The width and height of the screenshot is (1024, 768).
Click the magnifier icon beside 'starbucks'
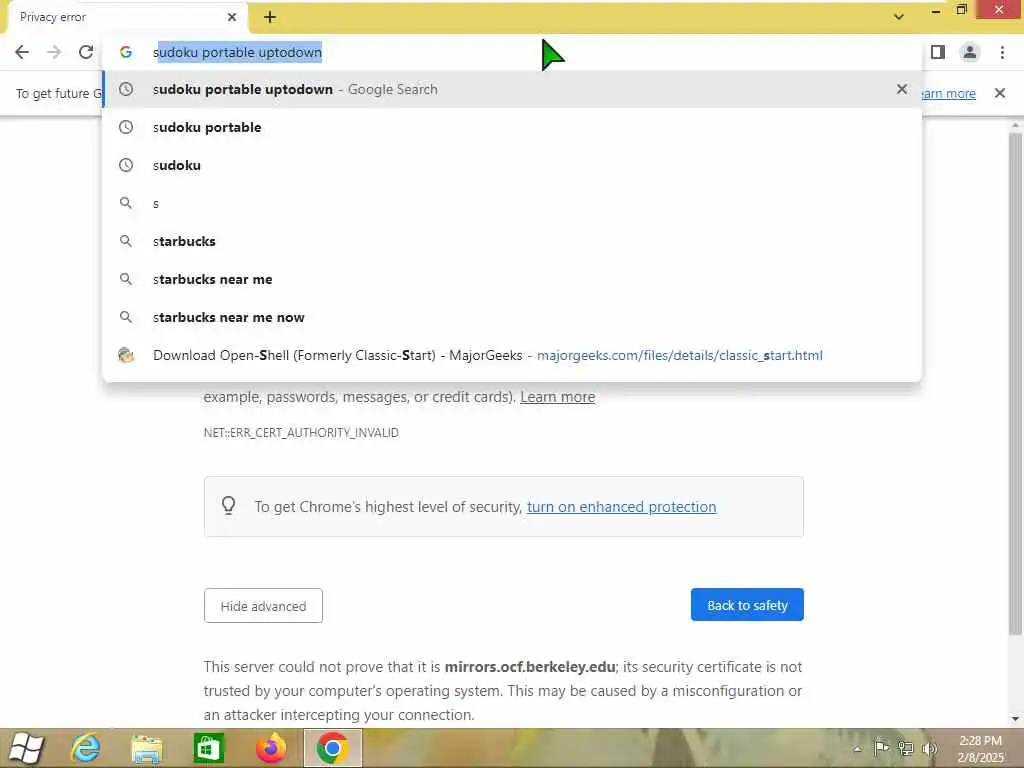pyautogui.click(x=126, y=241)
